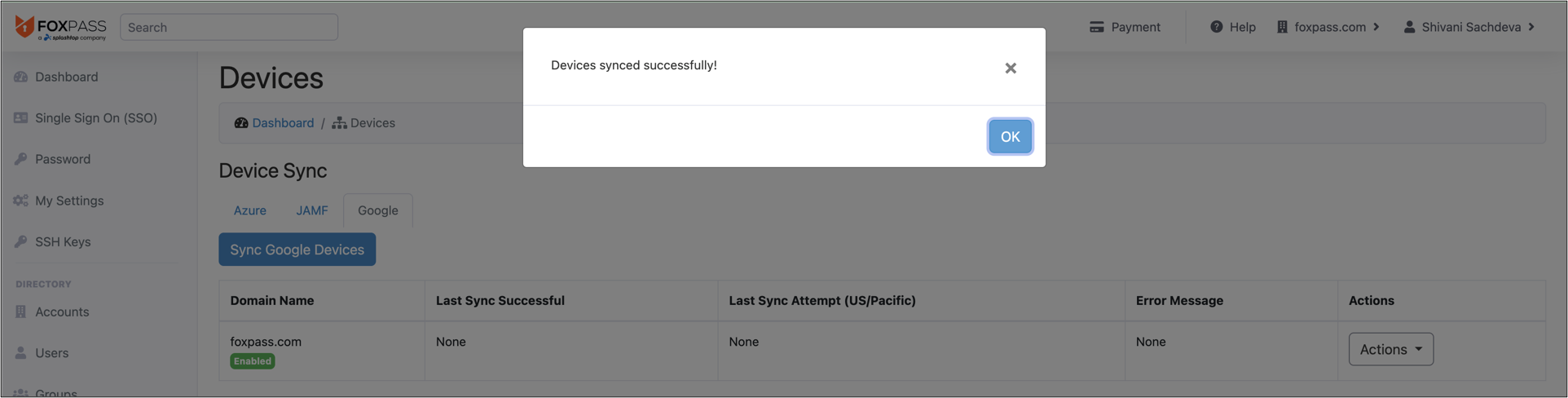Click the Single Sign On card icon
The width and height of the screenshot is (1568, 398).
(x=21, y=118)
